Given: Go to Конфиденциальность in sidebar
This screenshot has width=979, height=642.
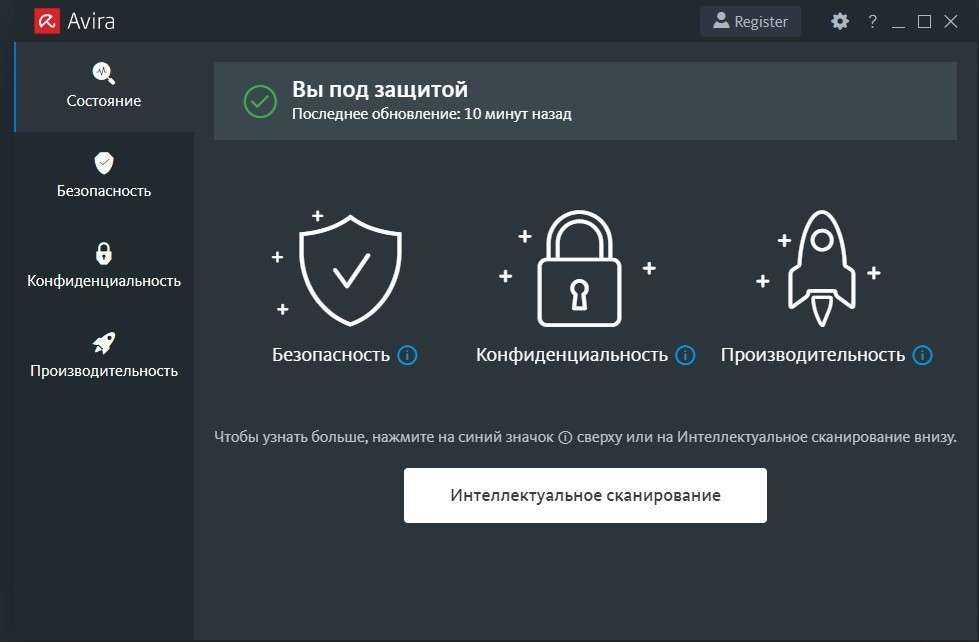Looking at the screenshot, I should 104,266.
